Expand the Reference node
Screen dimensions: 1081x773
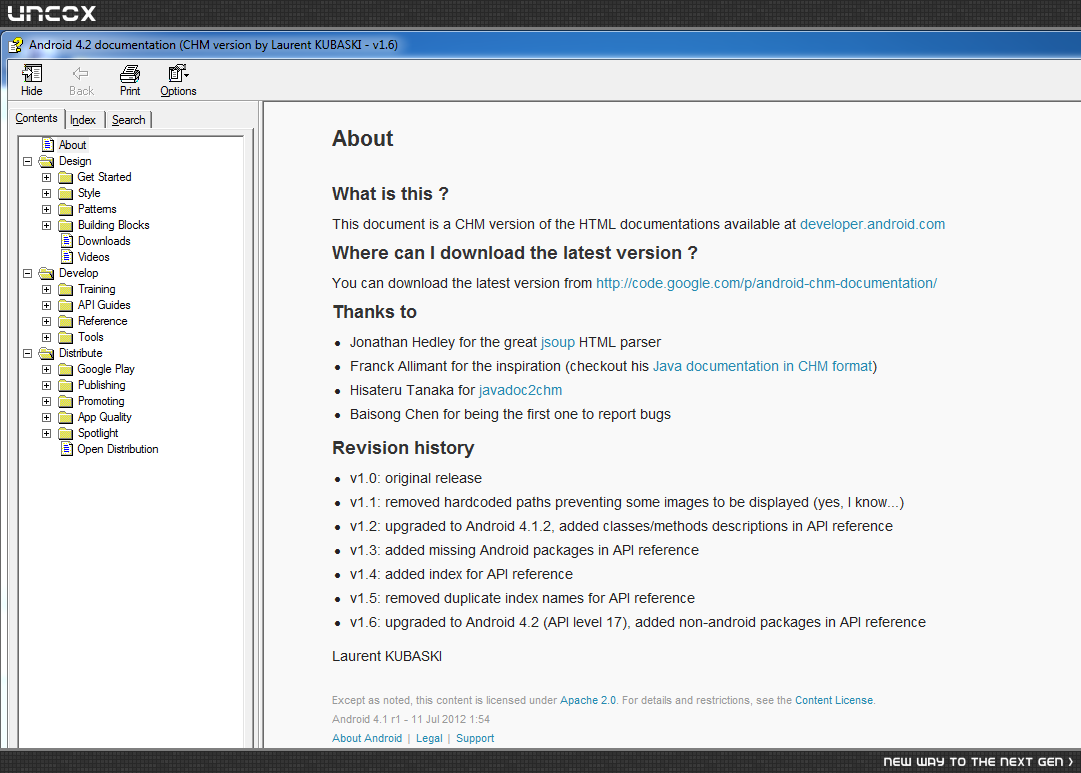(46, 321)
